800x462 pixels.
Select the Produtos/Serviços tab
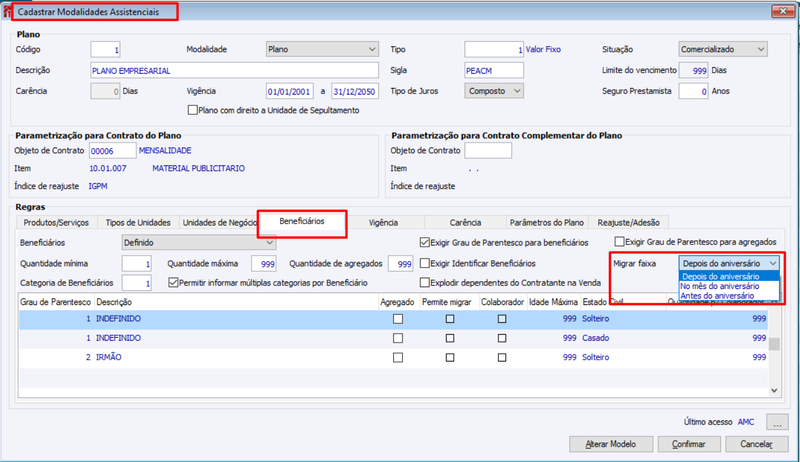56,223
